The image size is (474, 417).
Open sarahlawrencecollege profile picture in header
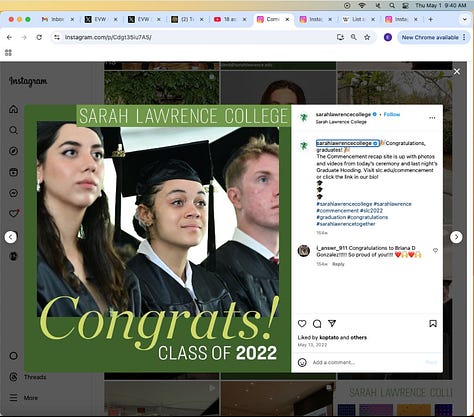(x=304, y=118)
